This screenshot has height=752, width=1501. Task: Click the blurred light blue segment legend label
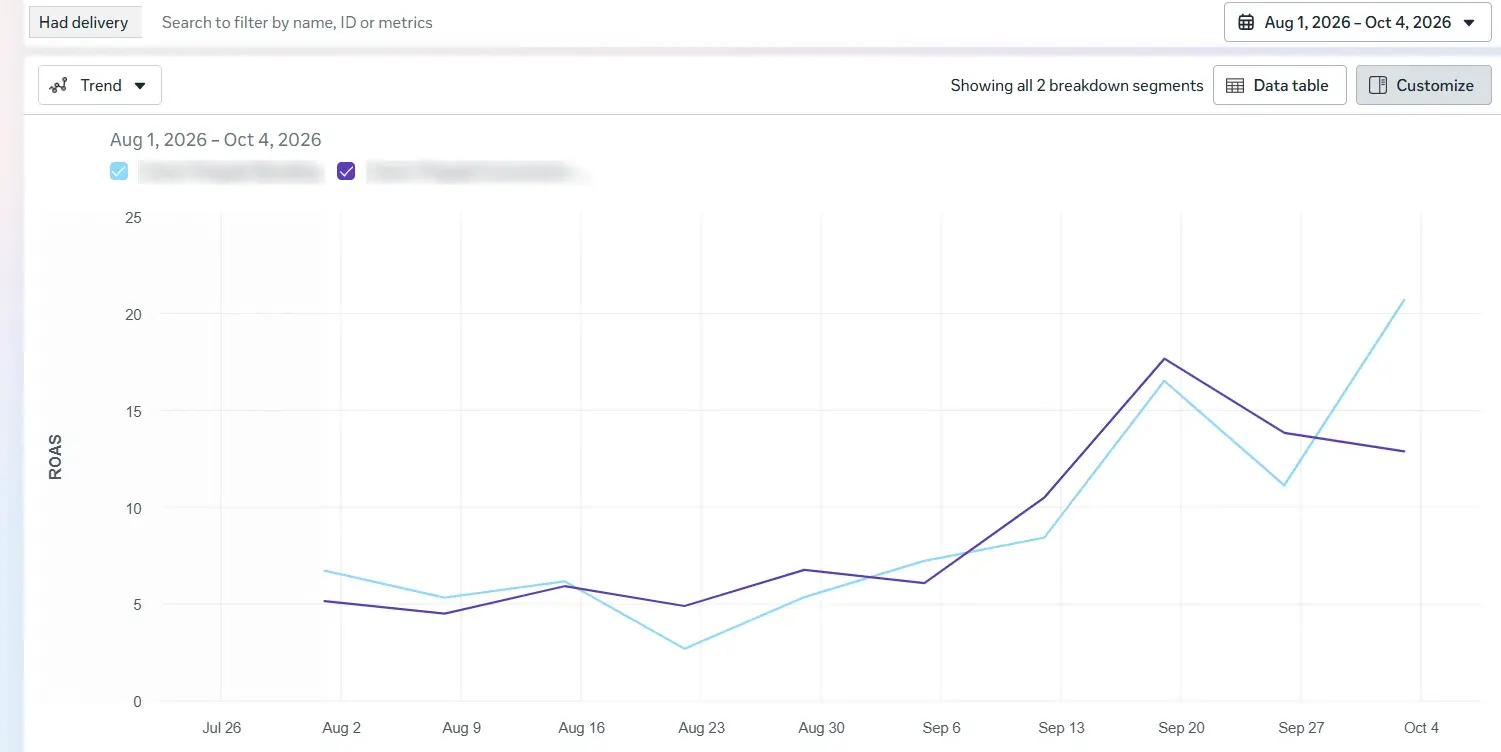[x=230, y=172]
